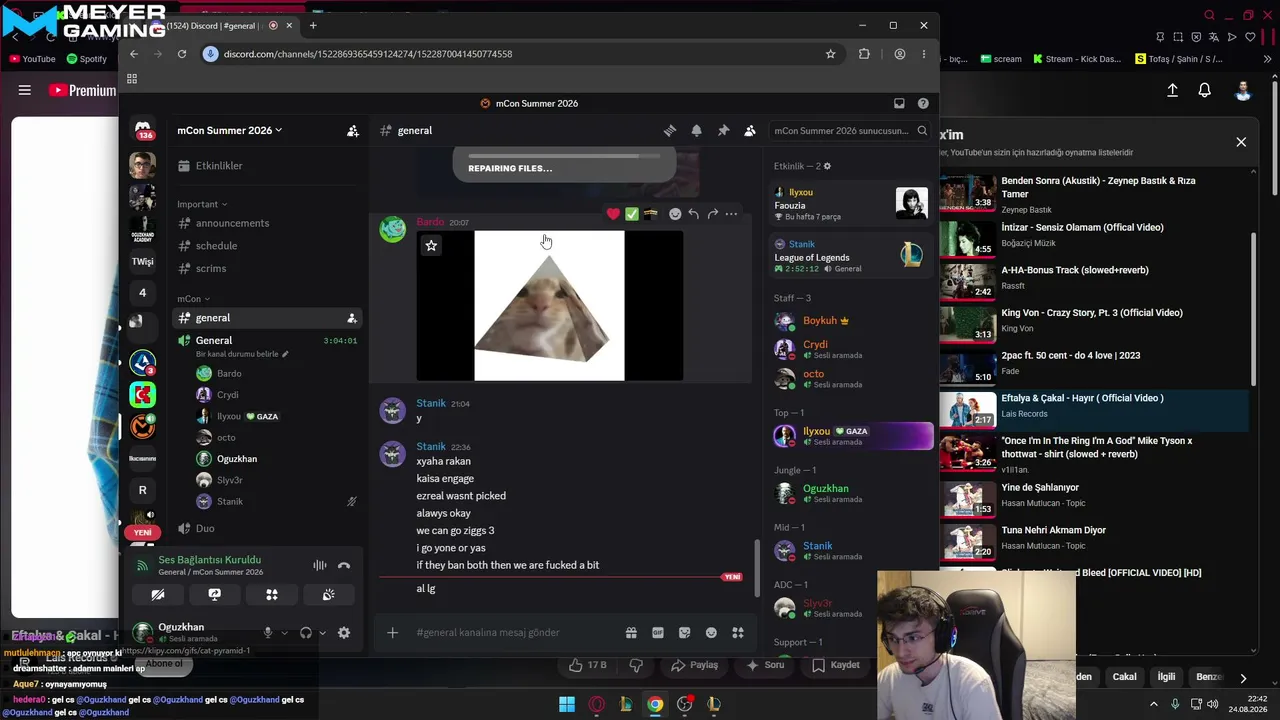The image size is (1280, 720).
Task: Select the general text channel
Action: point(267,318)
